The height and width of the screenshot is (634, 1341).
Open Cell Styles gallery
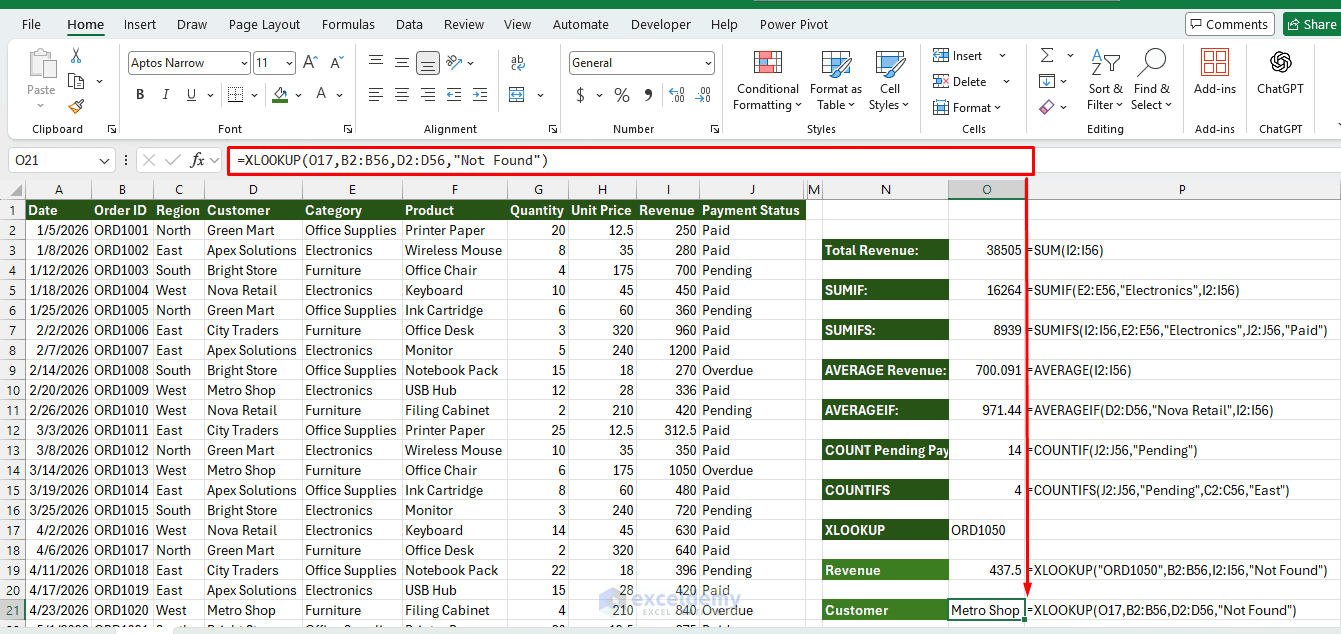point(889,80)
